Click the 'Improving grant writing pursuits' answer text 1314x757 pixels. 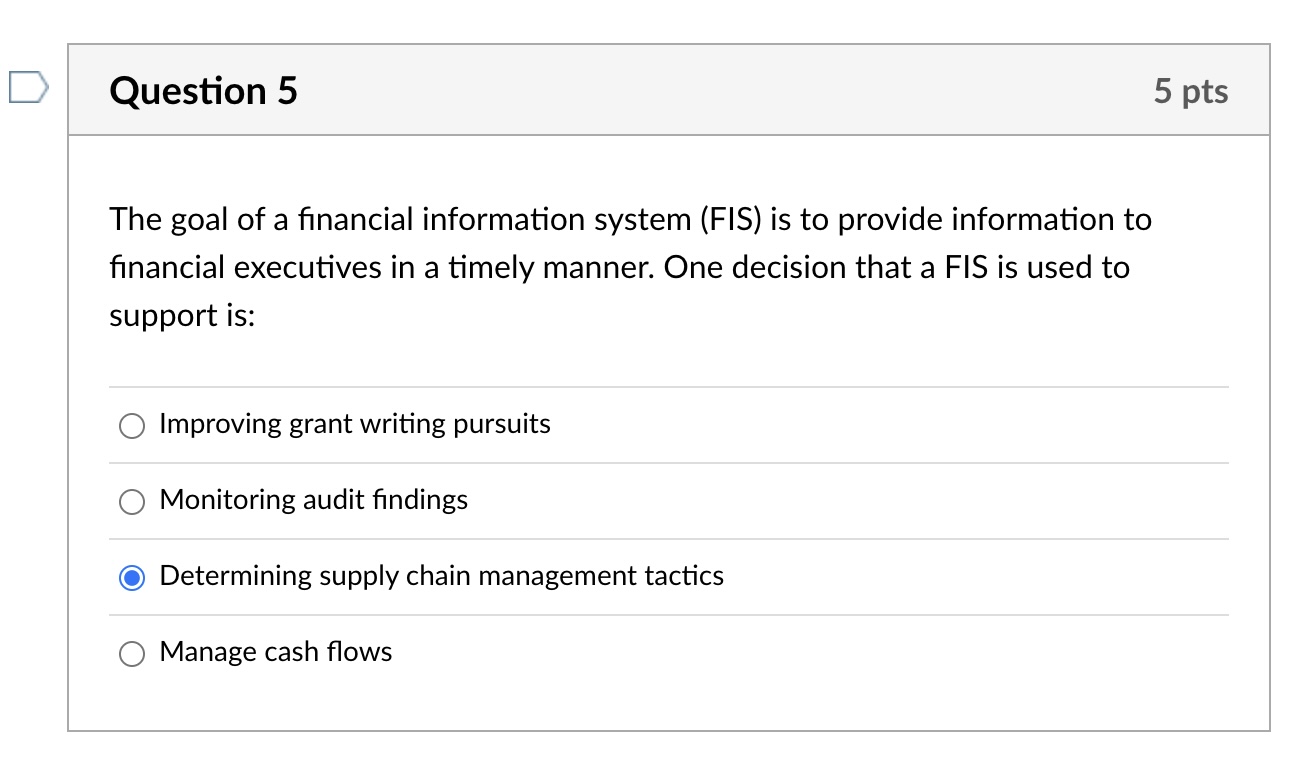355,424
